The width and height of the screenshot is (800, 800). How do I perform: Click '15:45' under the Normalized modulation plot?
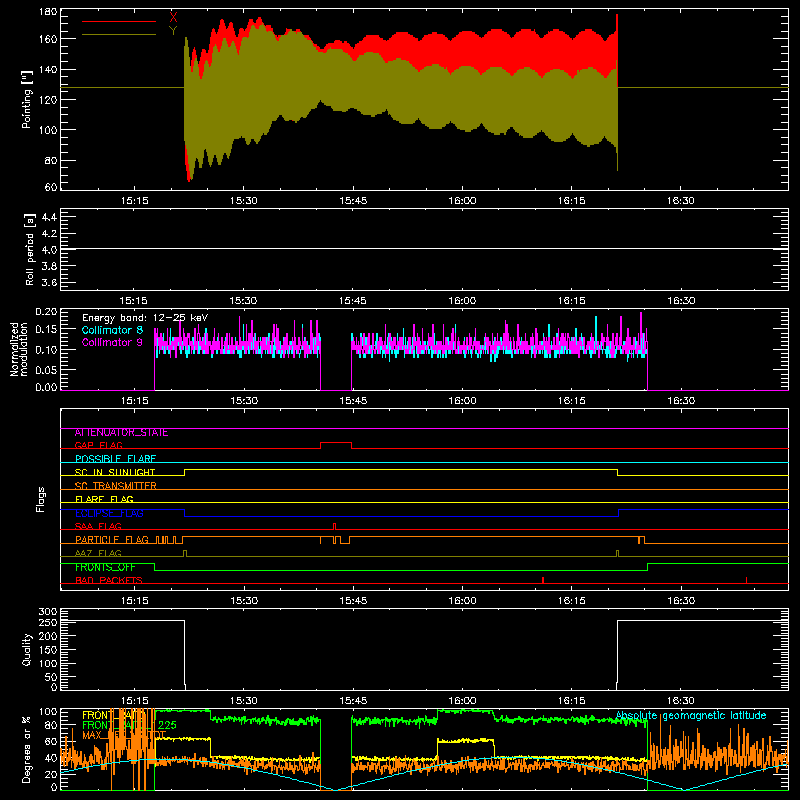tap(353, 401)
